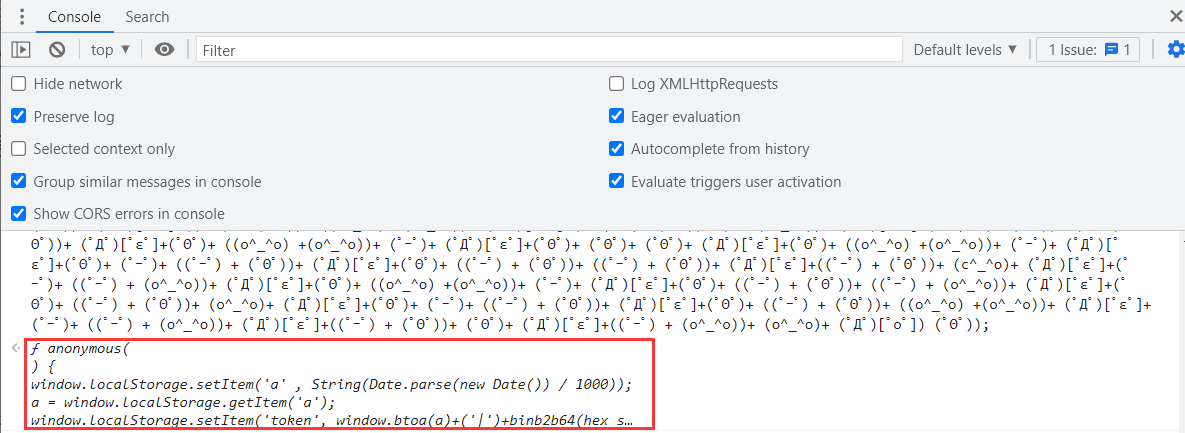Viewport: 1185px width, 433px height.
Task: Clear console with the block icon
Action: [57, 49]
